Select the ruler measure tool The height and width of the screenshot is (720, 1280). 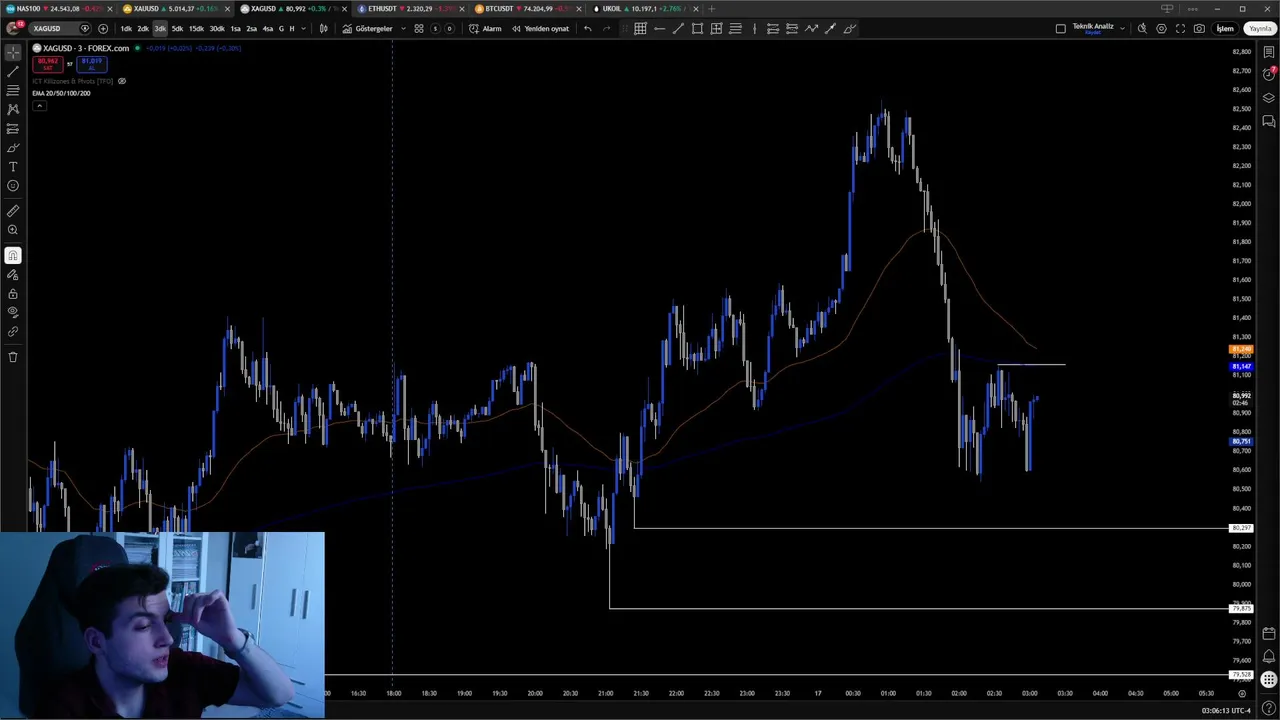pos(13,211)
